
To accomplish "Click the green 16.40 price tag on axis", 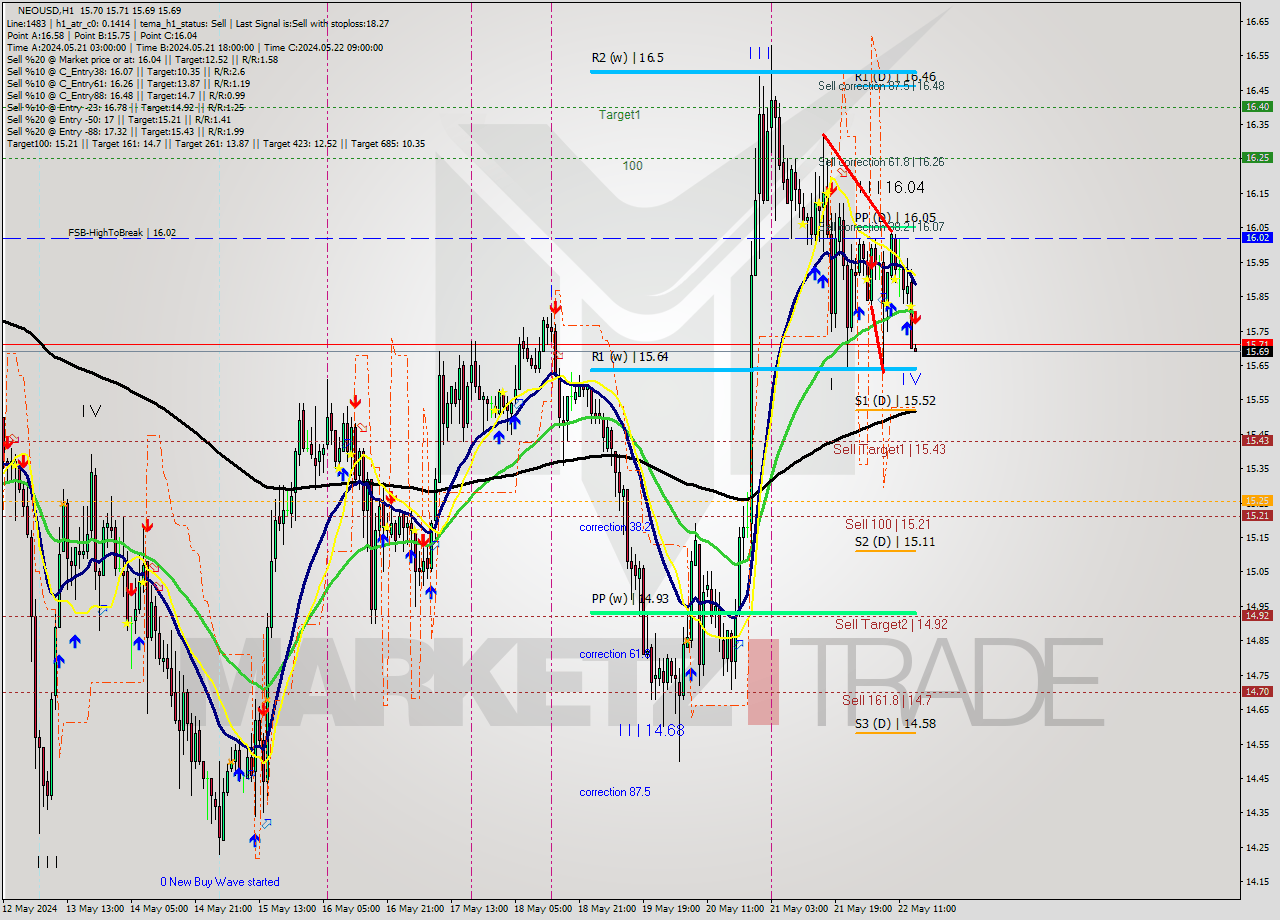I will 1257,107.
